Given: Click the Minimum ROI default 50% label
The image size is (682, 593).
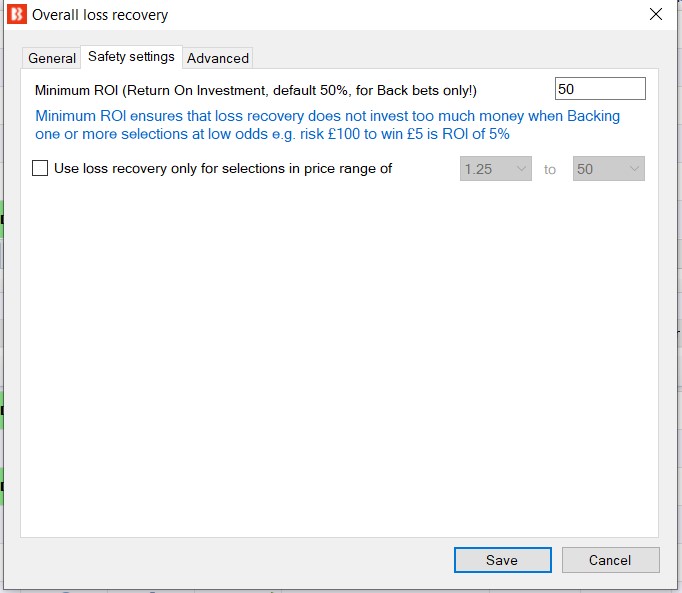Looking at the screenshot, I should tap(256, 90).
